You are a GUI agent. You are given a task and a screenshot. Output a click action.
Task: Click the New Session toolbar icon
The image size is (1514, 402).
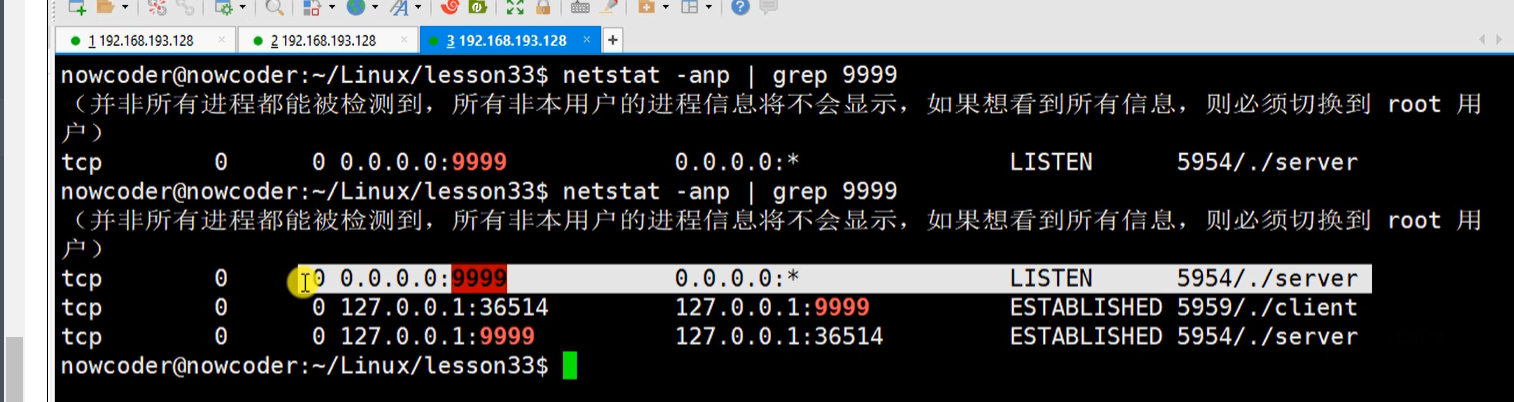[x=77, y=7]
